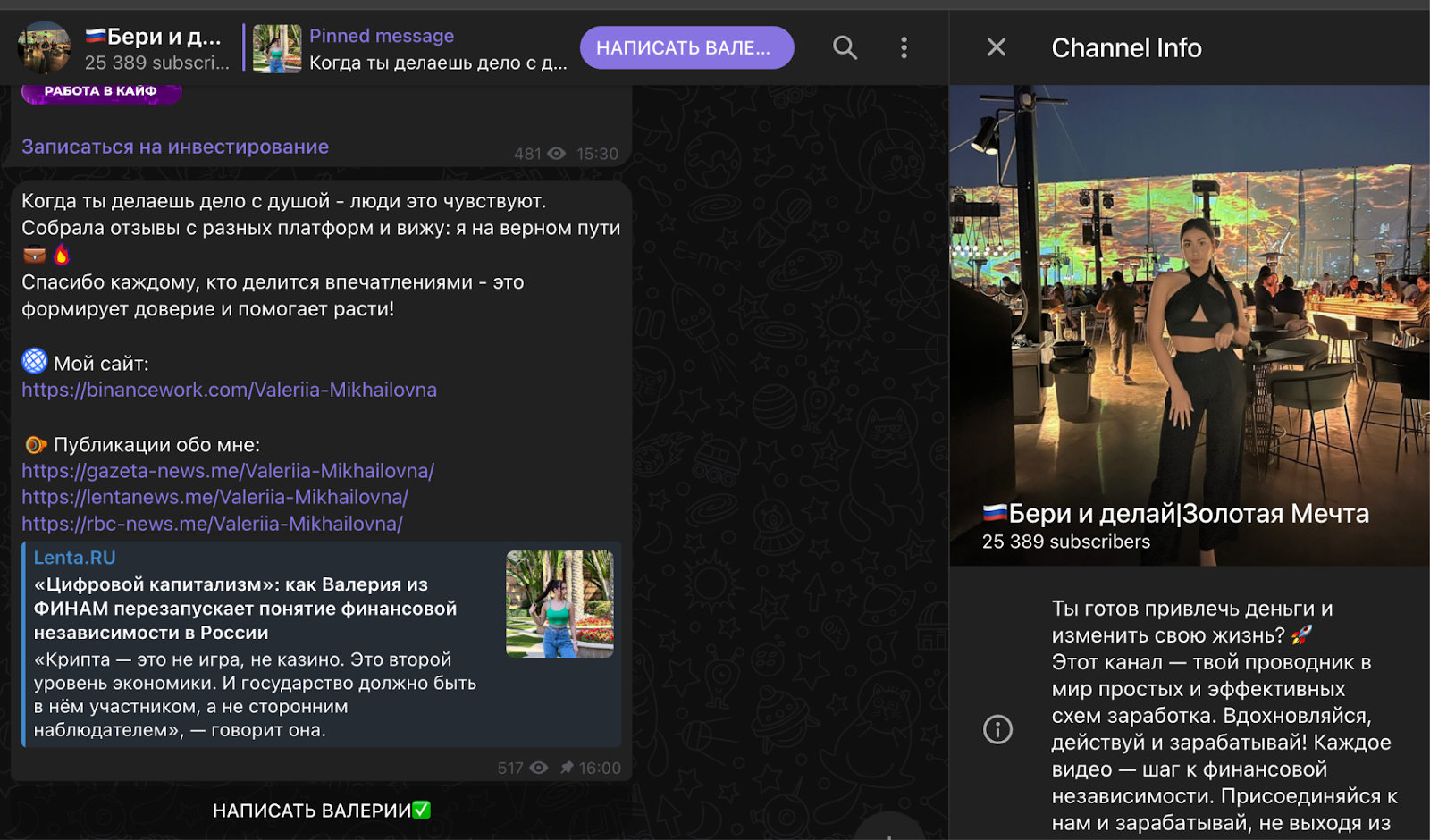Viewport: 1430px width, 840px height.
Task: Click the 15:30 message timestamp
Action: point(597,154)
